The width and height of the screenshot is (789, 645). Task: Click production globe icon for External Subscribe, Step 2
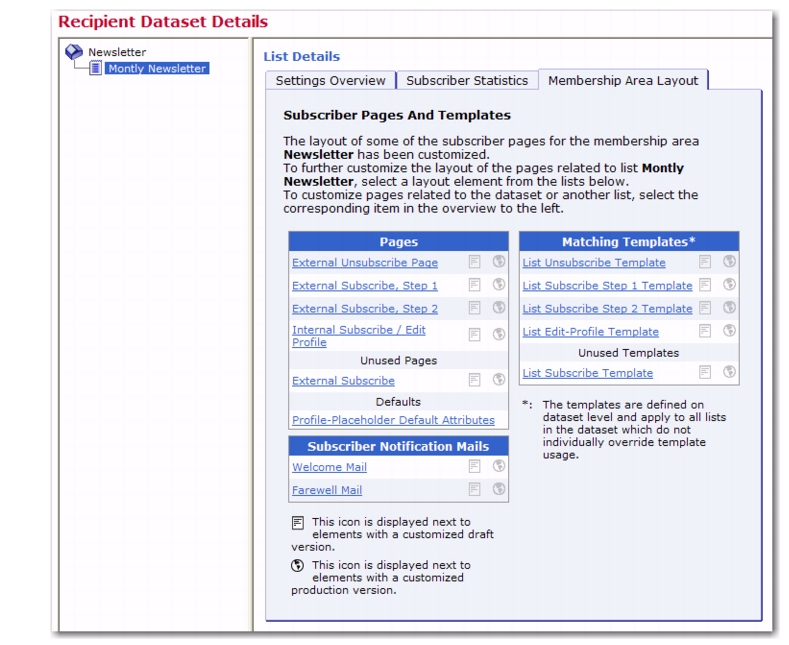[499, 307]
